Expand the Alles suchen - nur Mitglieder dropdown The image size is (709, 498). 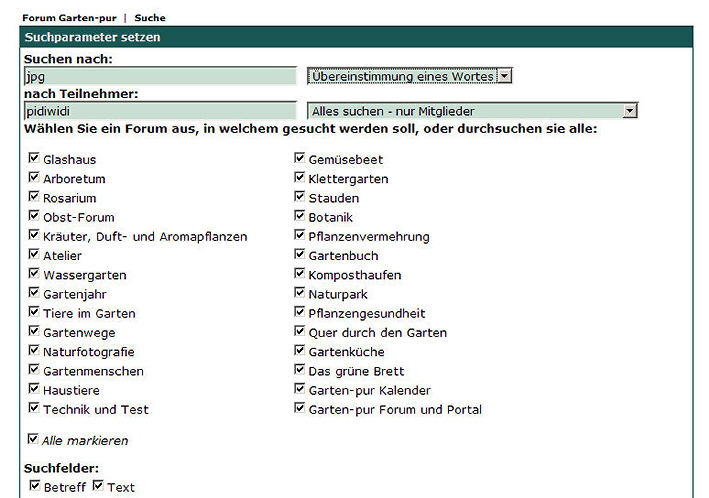472,111
